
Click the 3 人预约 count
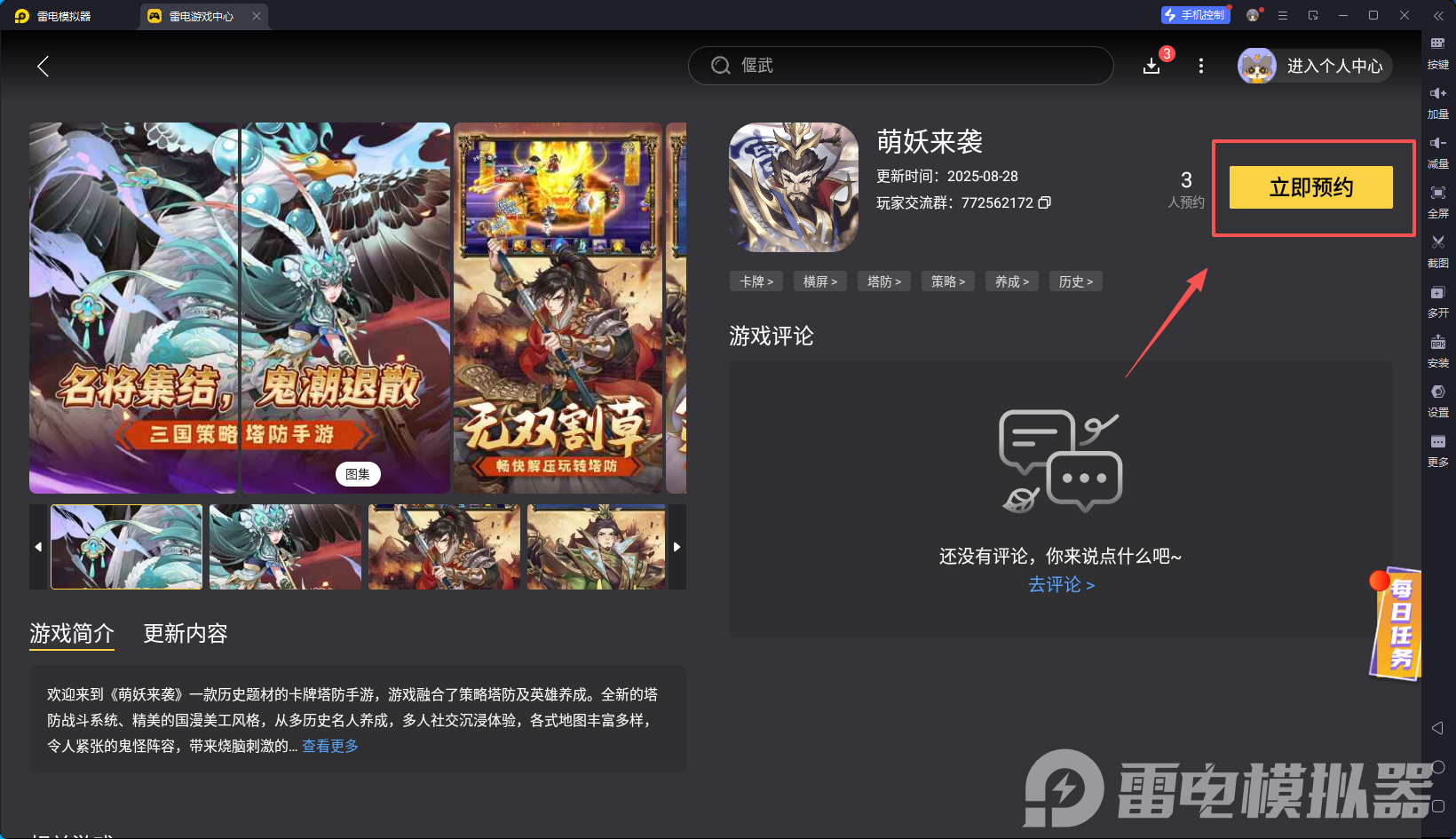[1186, 190]
